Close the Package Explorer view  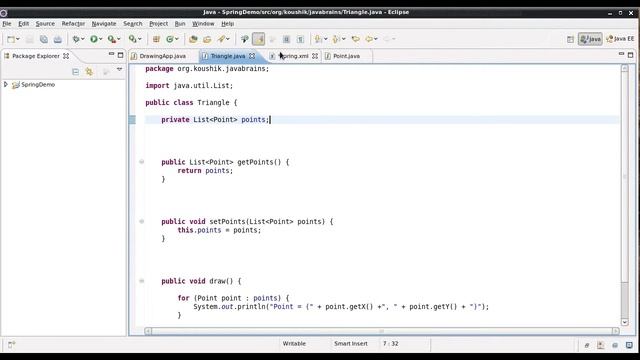(x=66, y=56)
